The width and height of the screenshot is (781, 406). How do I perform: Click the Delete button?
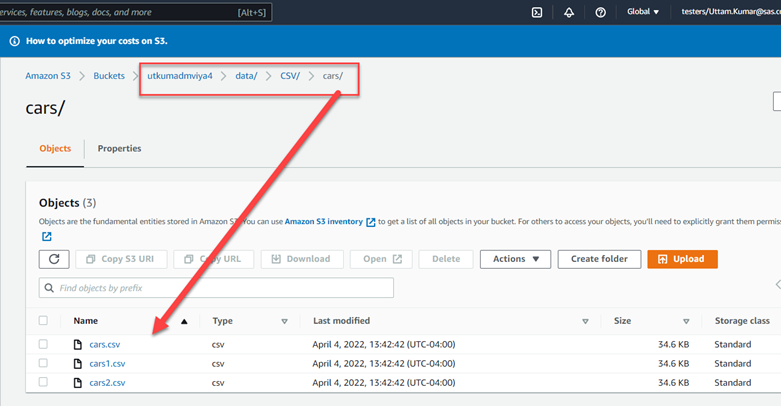tap(446, 259)
